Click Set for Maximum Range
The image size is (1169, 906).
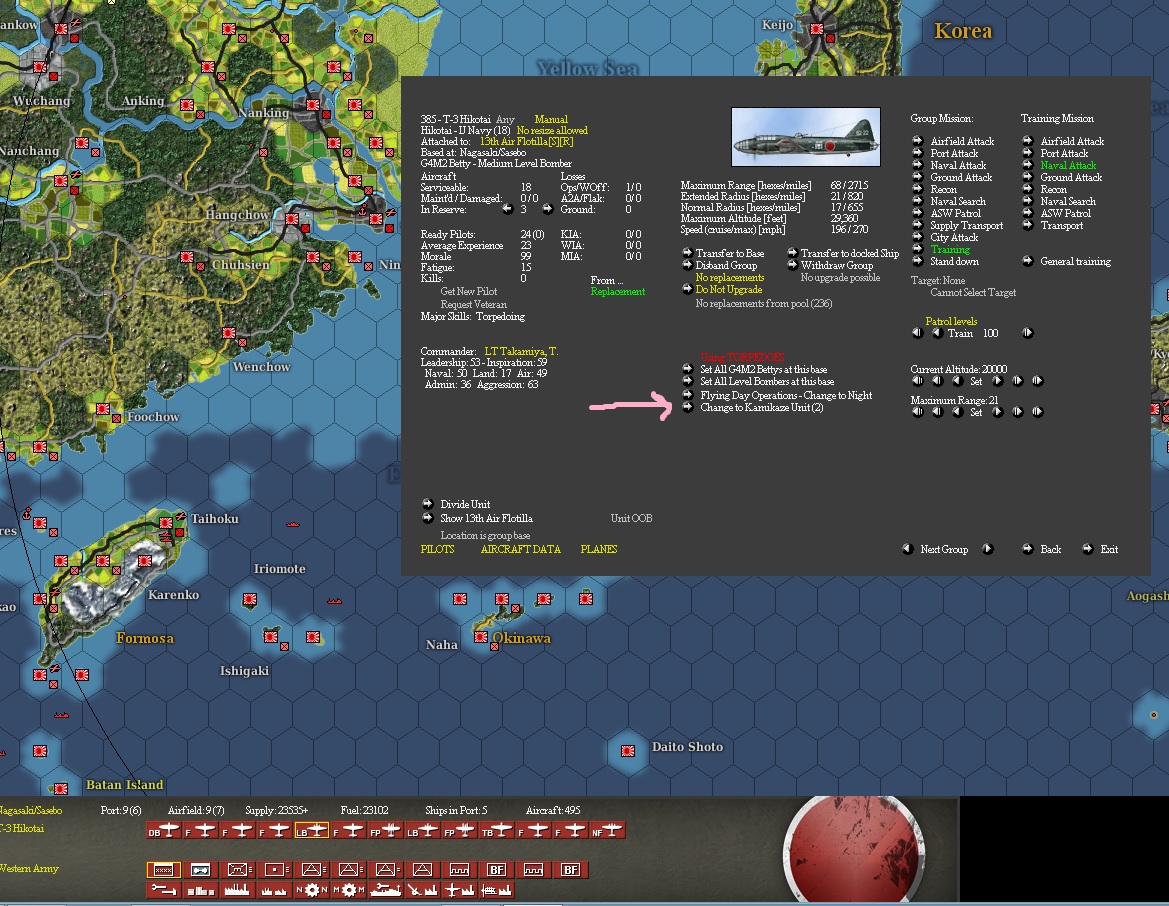[976, 412]
